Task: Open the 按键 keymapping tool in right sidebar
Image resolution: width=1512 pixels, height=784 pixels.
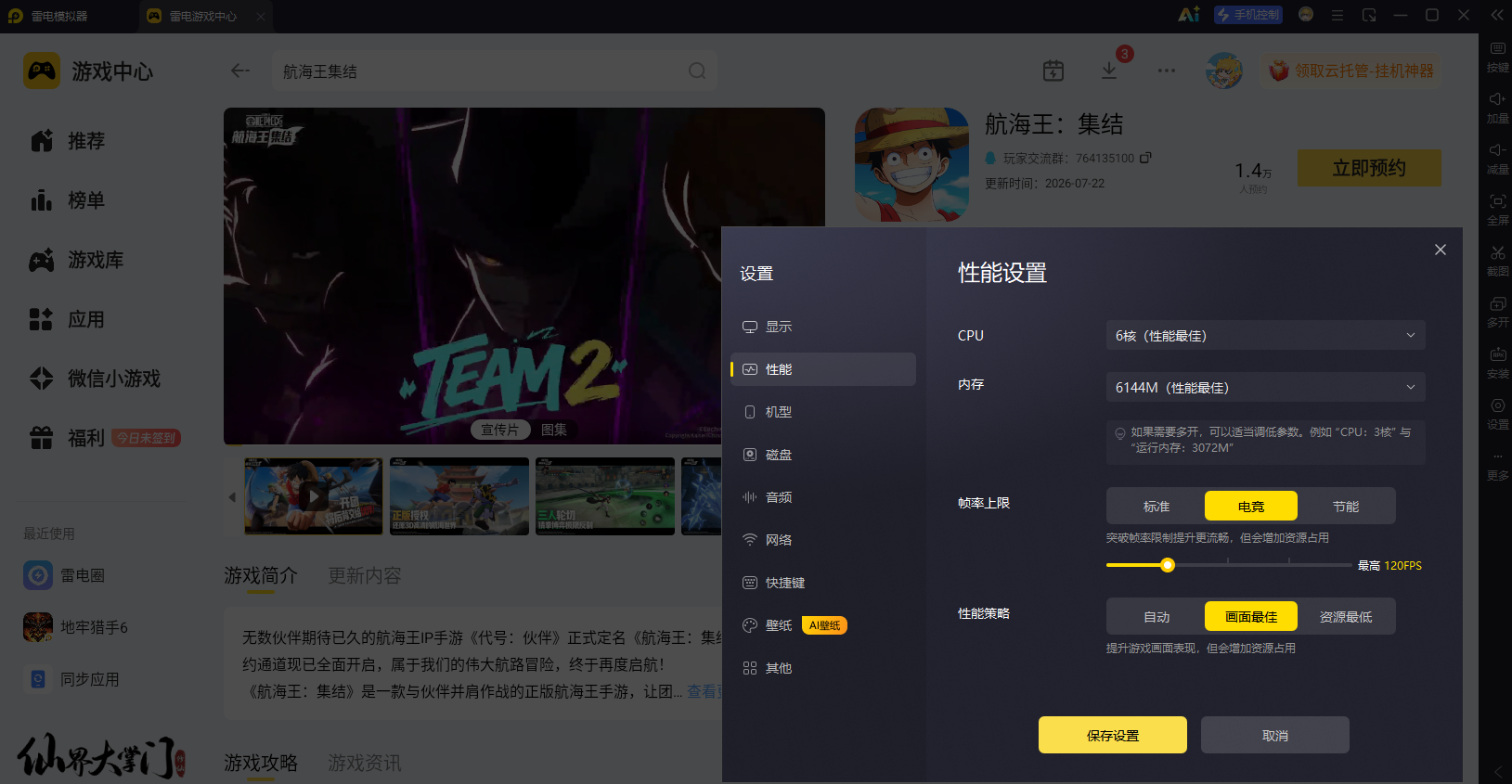Action: point(1497,56)
